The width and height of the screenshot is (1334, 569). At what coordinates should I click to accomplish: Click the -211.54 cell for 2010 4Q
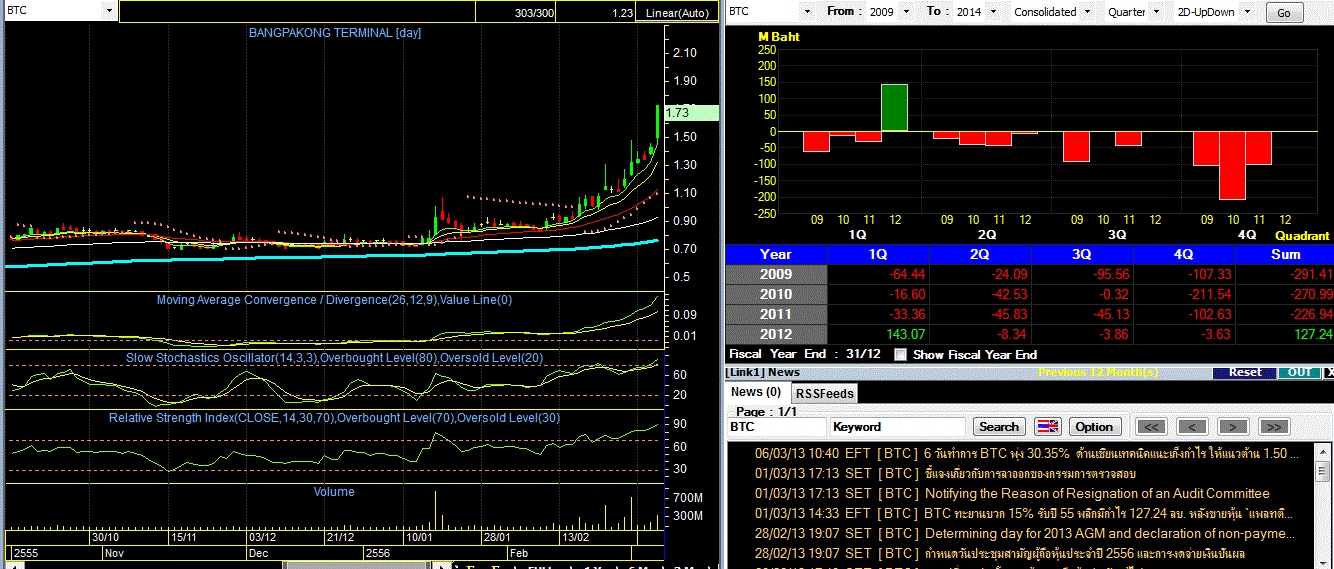click(x=1183, y=294)
